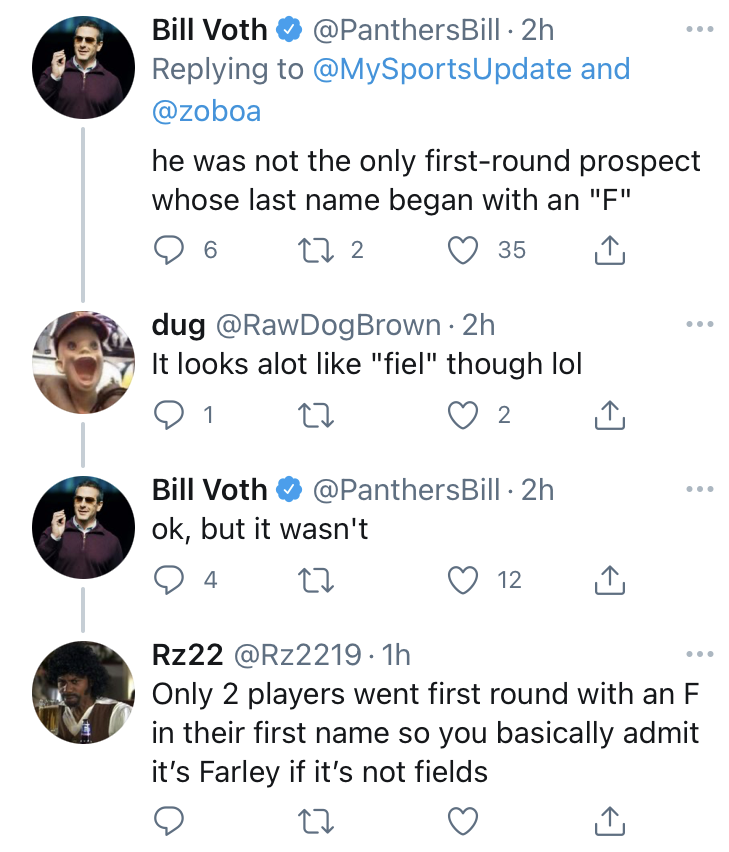The width and height of the screenshot is (729, 852).
Task: Share Bill Voth's first-round prospect tweet
Action: 609,250
